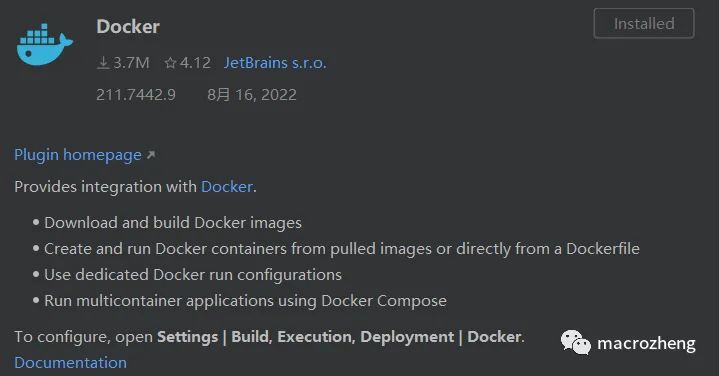Viewport: 719px width, 376px height.
Task: Open the Documentation link
Action: 71,363
